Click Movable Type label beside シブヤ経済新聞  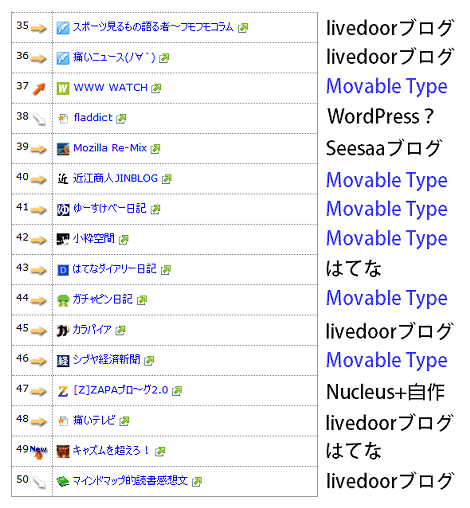[x=387, y=361]
